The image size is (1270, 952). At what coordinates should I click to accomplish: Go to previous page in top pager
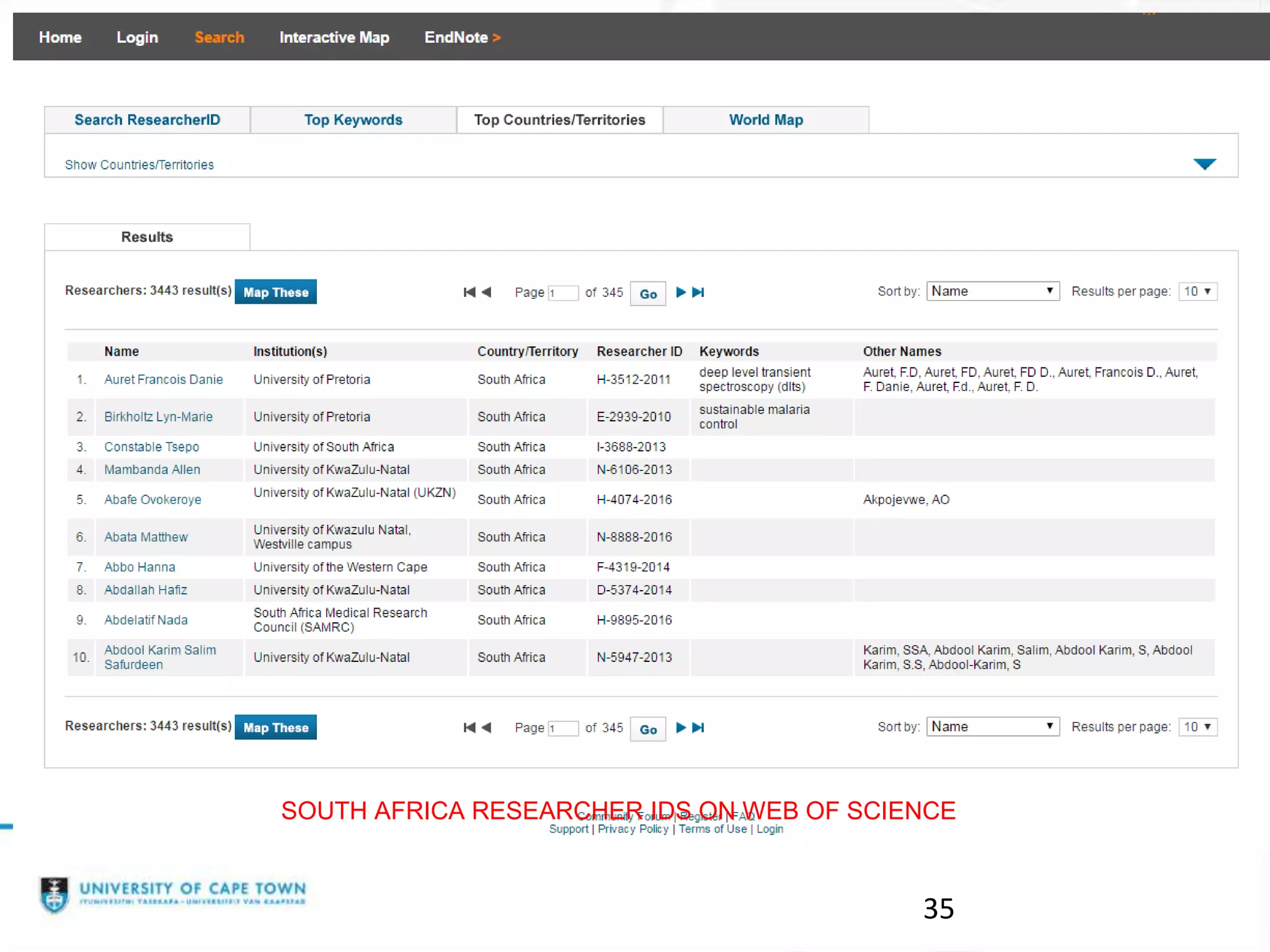click(x=486, y=292)
